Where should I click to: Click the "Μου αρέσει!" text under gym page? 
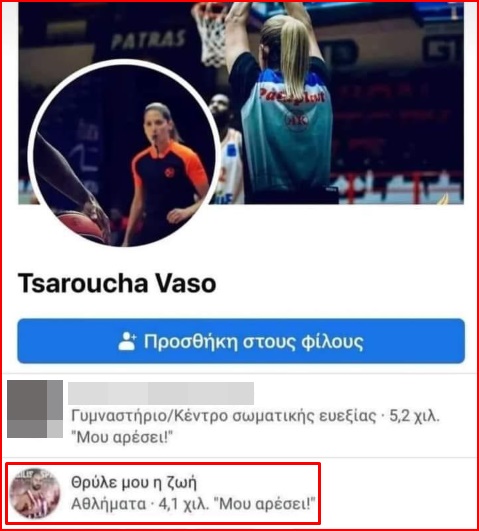pyautogui.click(x=122, y=437)
